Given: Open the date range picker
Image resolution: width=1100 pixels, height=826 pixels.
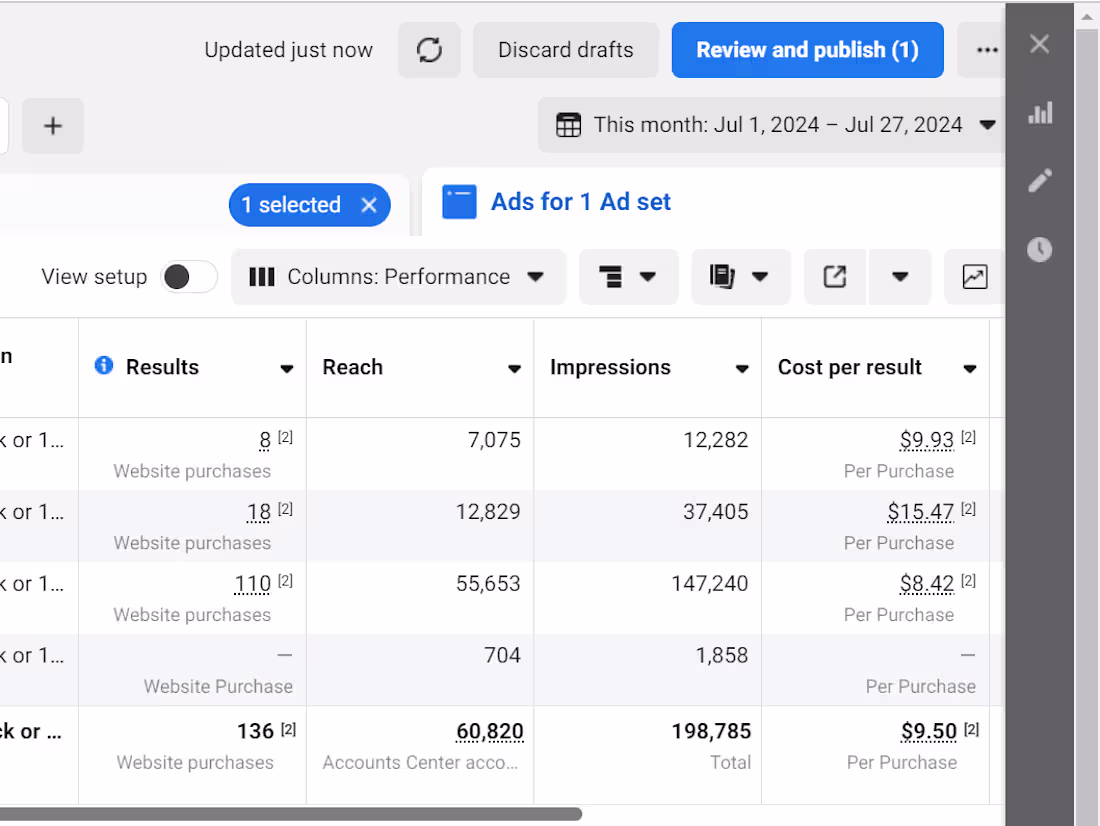Looking at the screenshot, I should click(x=771, y=125).
